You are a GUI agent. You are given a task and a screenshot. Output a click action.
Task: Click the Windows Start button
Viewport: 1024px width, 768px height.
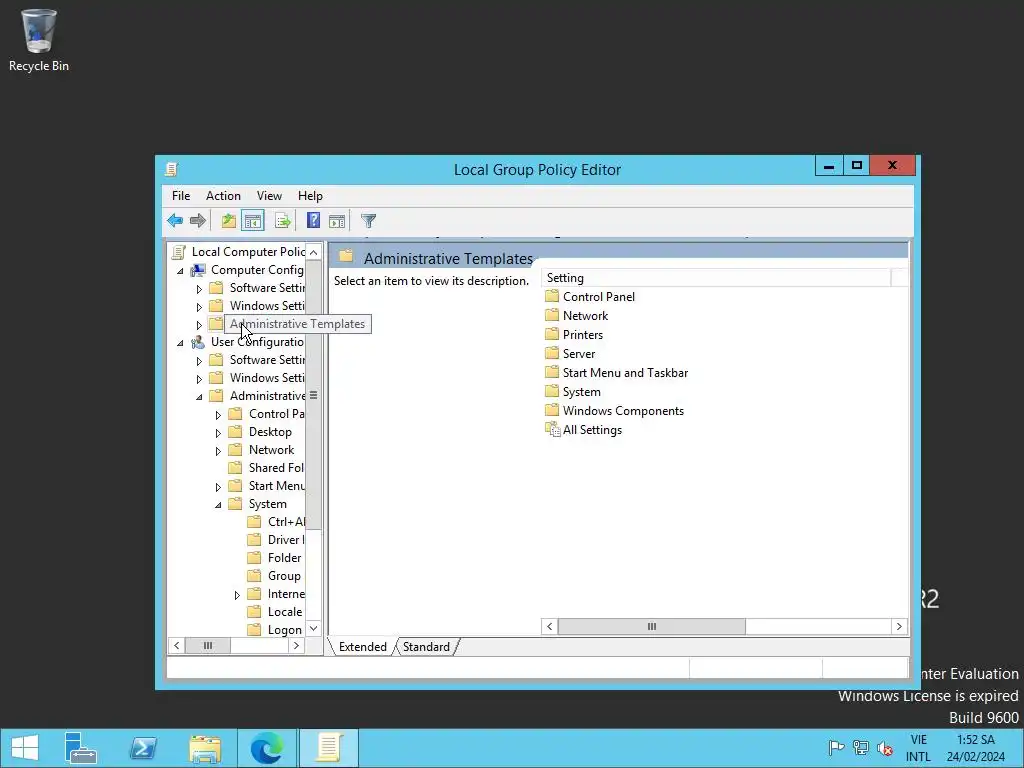[x=25, y=748]
